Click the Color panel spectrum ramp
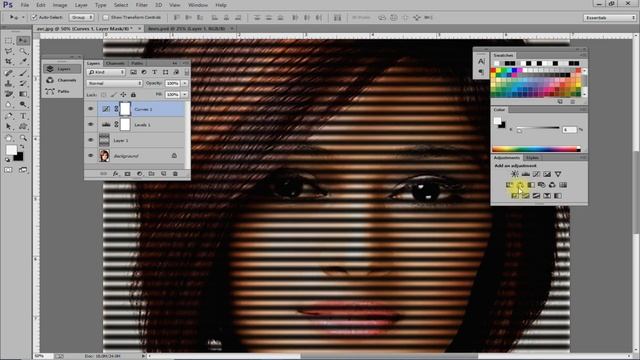Image resolution: width=640 pixels, height=360 pixels. 536,149
